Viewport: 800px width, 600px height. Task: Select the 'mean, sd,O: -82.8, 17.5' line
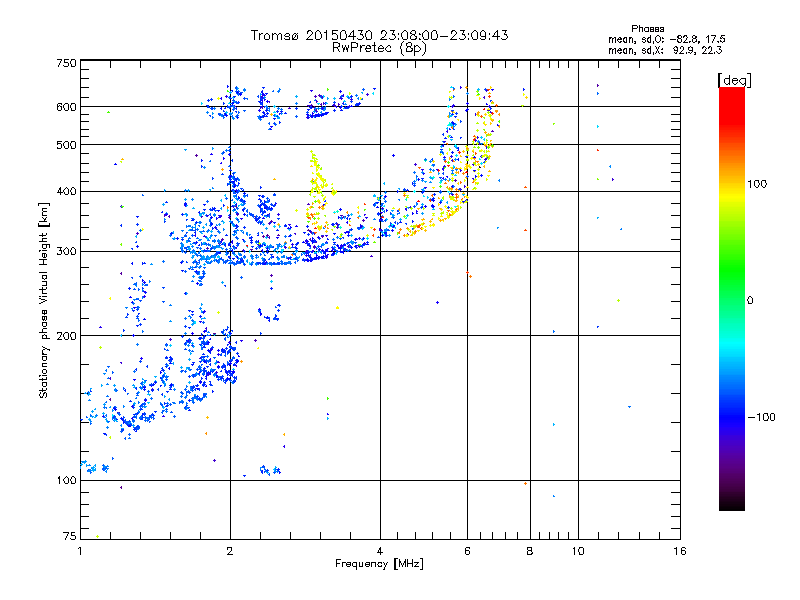pyautogui.click(x=666, y=39)
